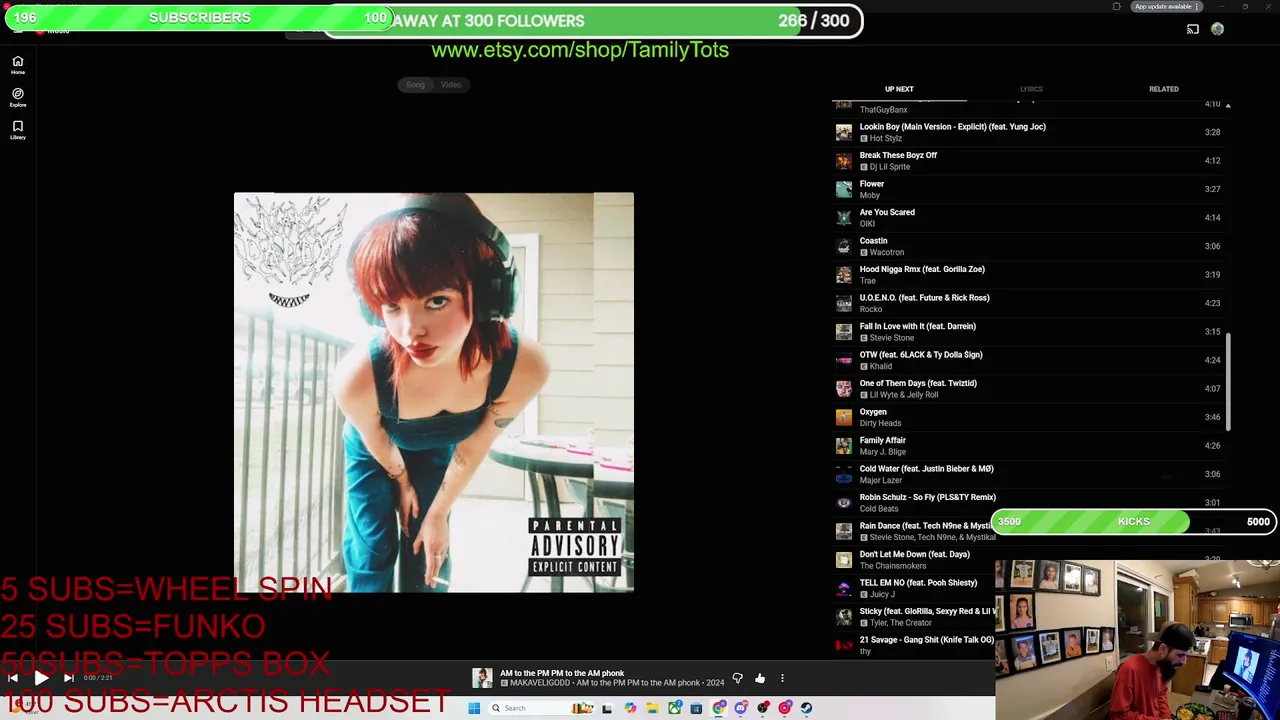Image resolution: width=1280 pixels, height=720 pixels.
Task: Open Microsoft Store from the taskbar
Action: [696, 708]
